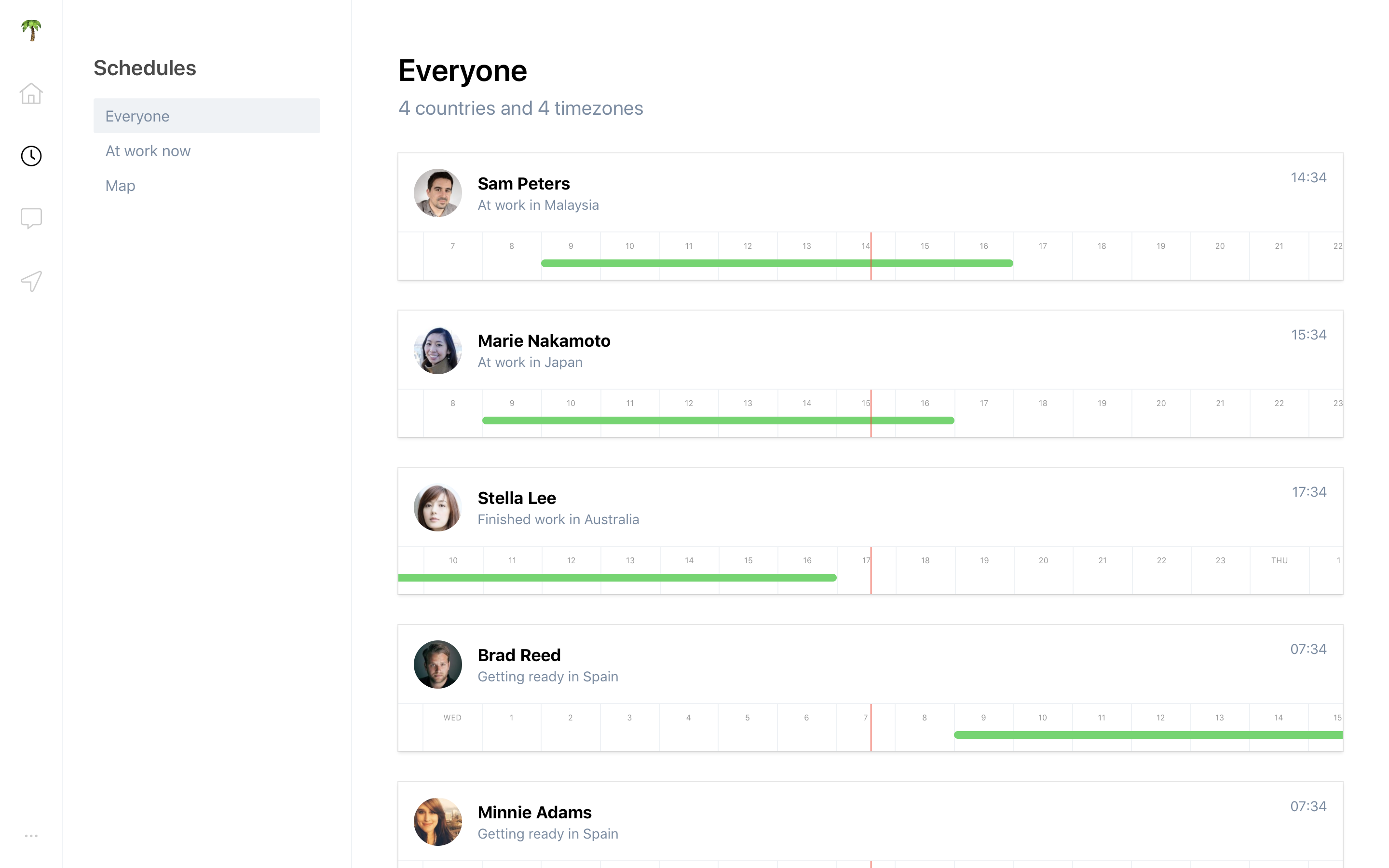
Task: Open the chat bubble messages icon
Action: tap(31, 218)
